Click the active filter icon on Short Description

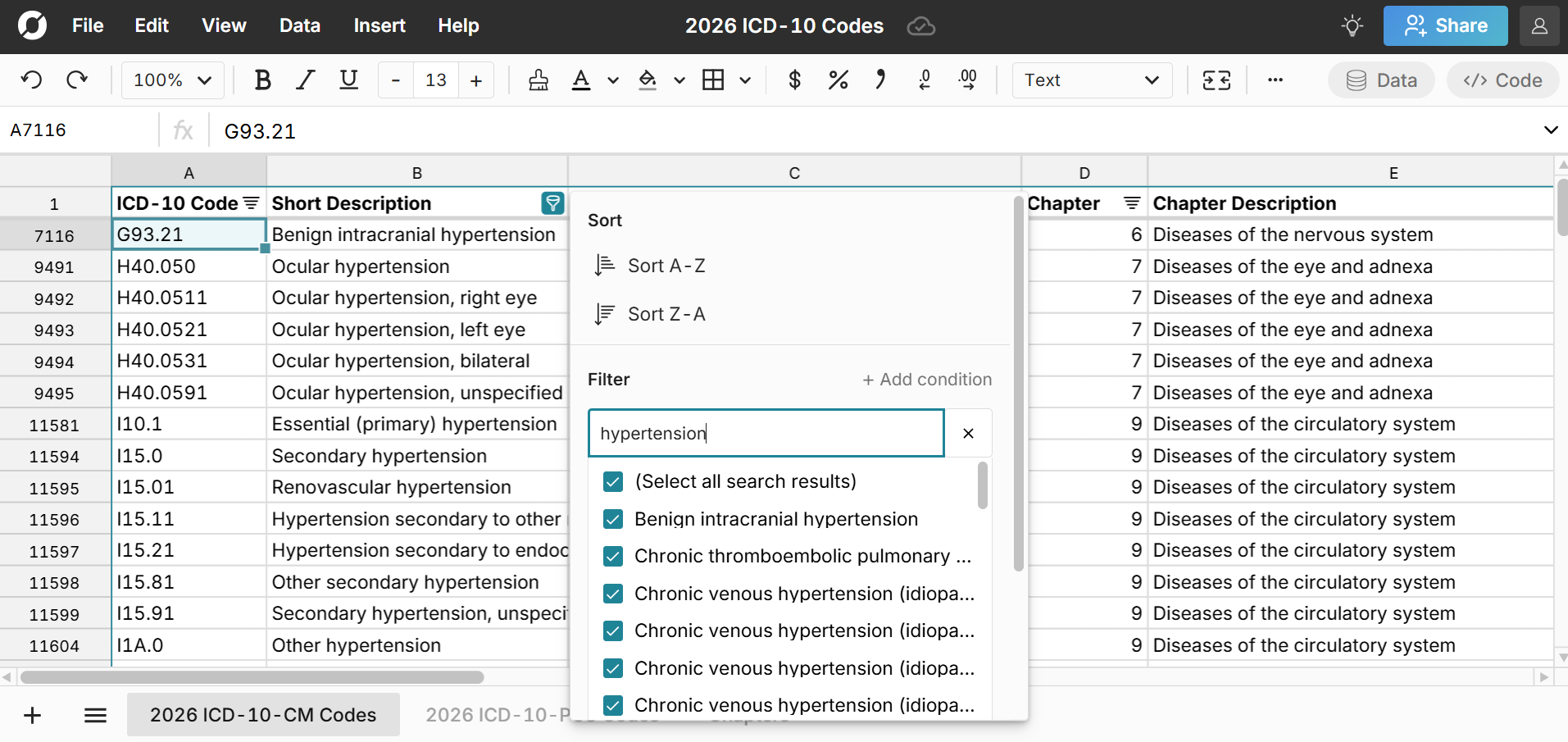(552, 203)
